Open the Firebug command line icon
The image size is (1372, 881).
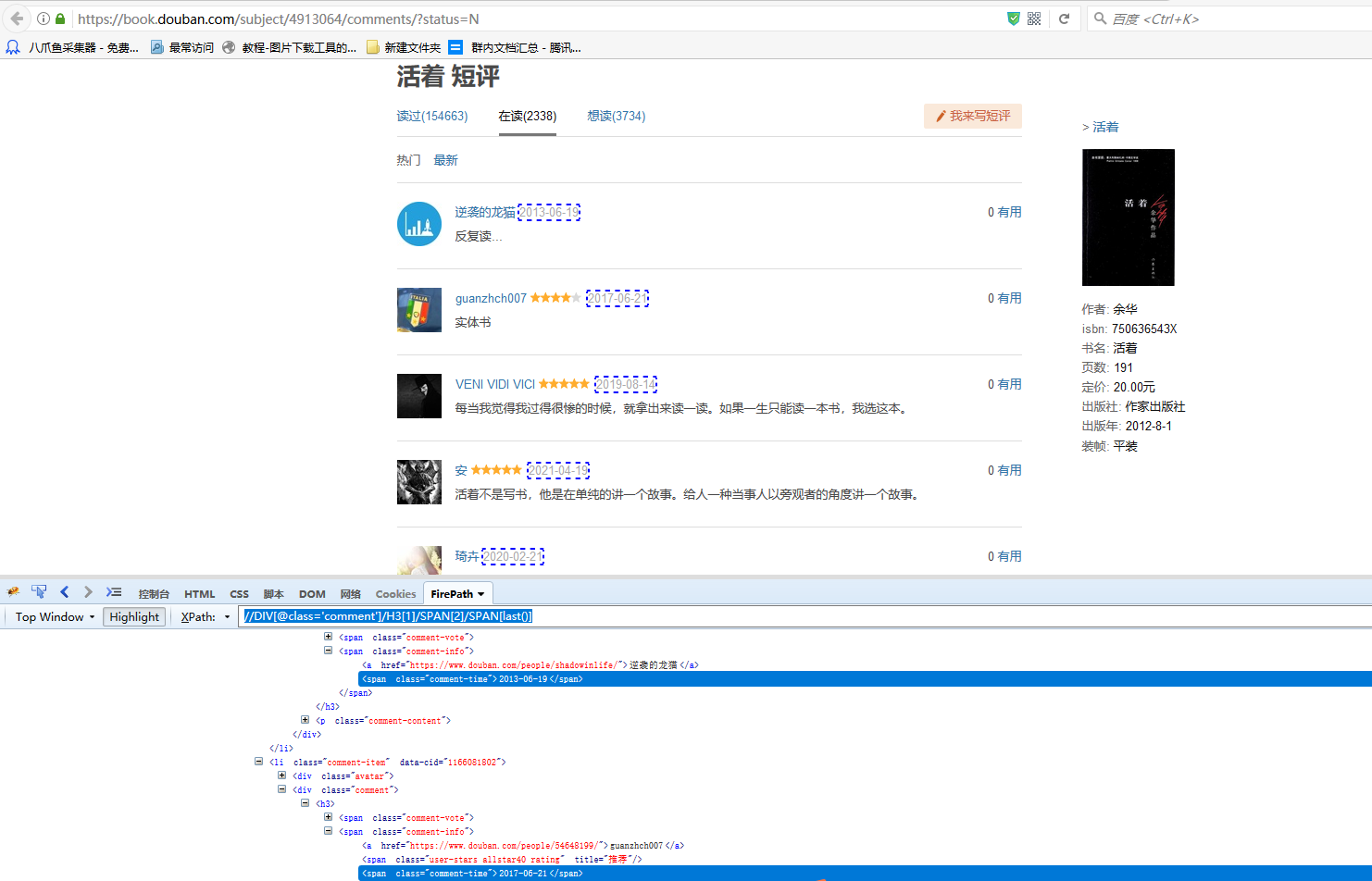click(114, 592)
